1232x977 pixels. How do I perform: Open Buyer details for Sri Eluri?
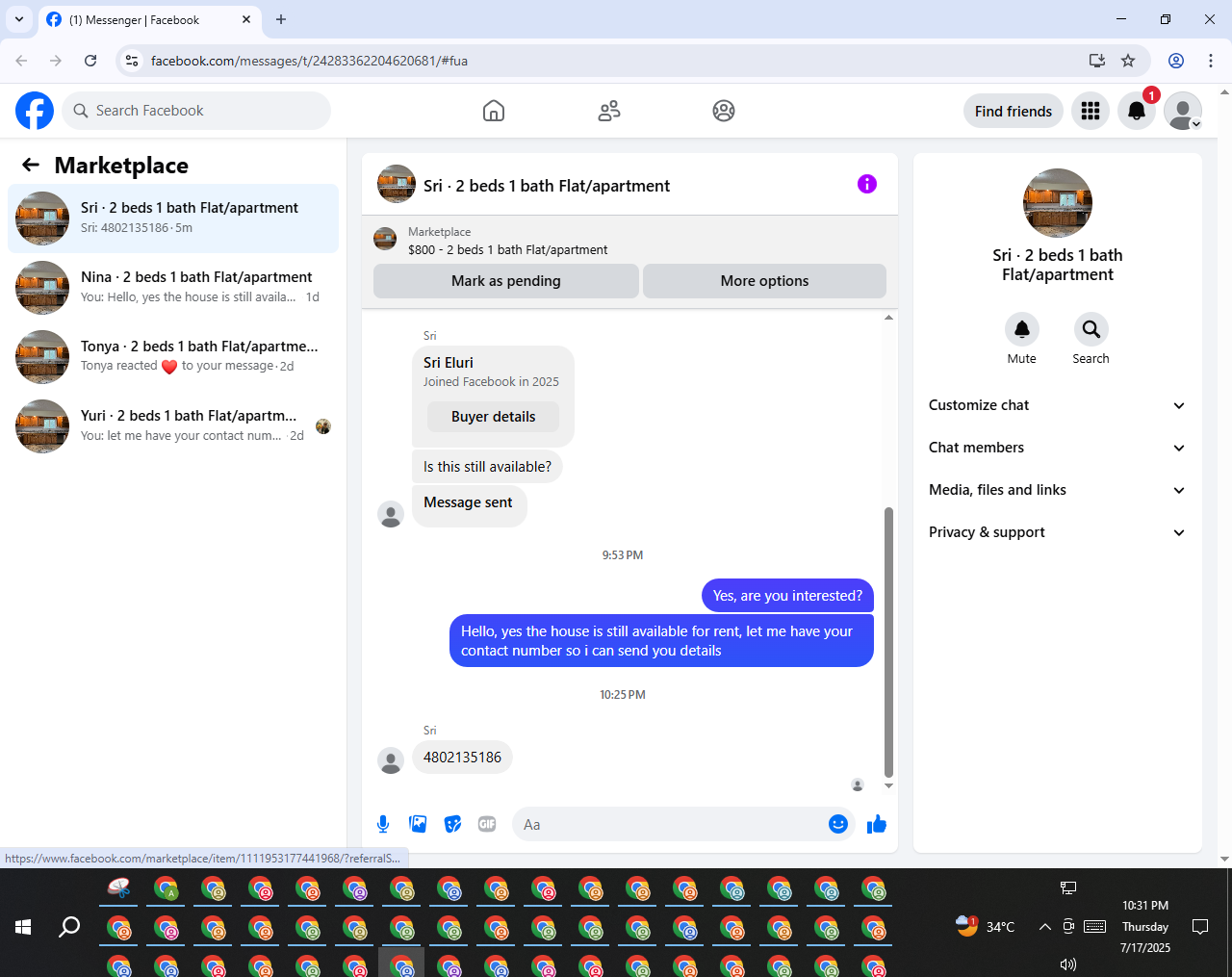click(494, 417)
